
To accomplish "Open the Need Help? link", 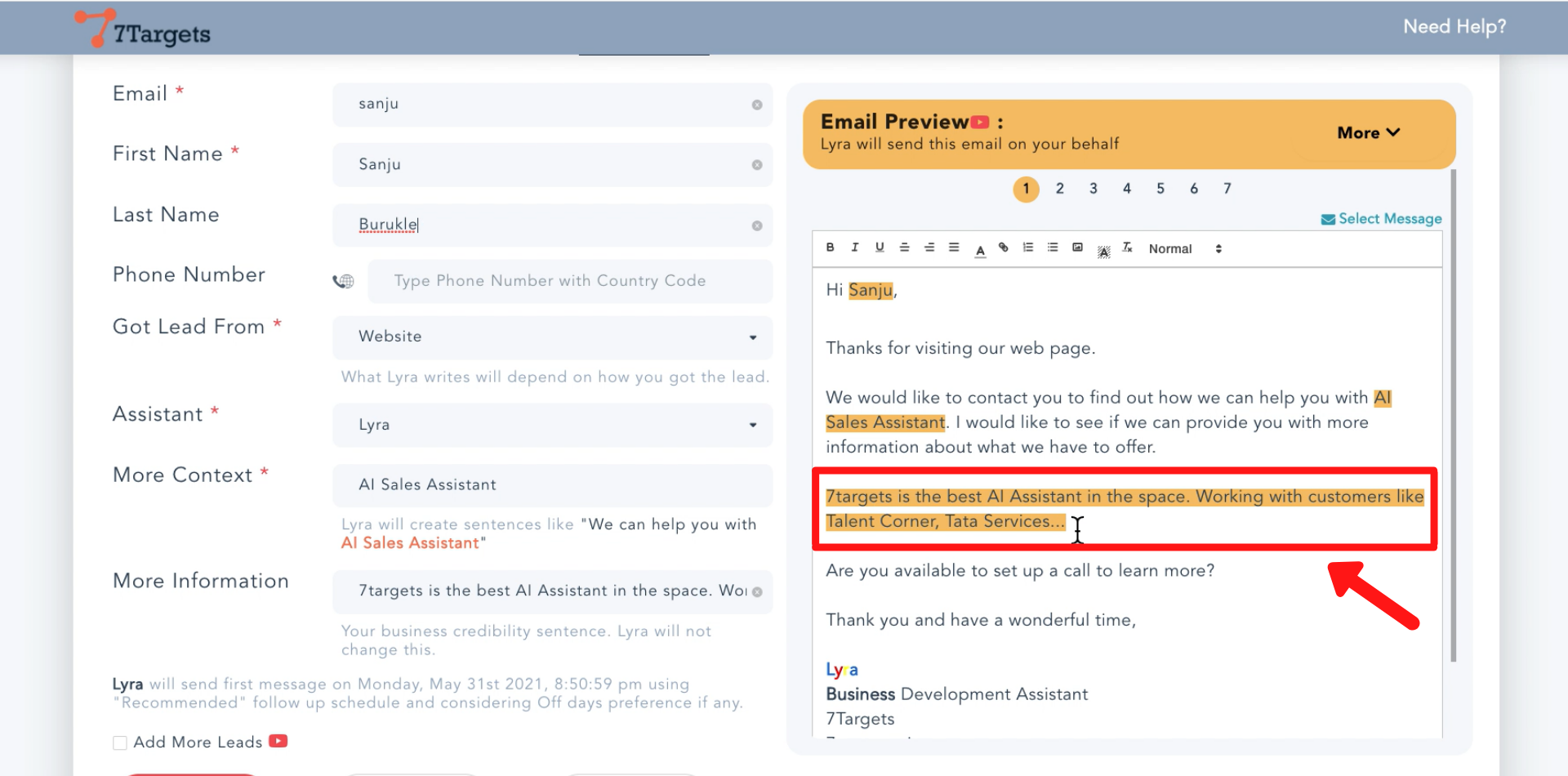I will tap(1454, 27).
